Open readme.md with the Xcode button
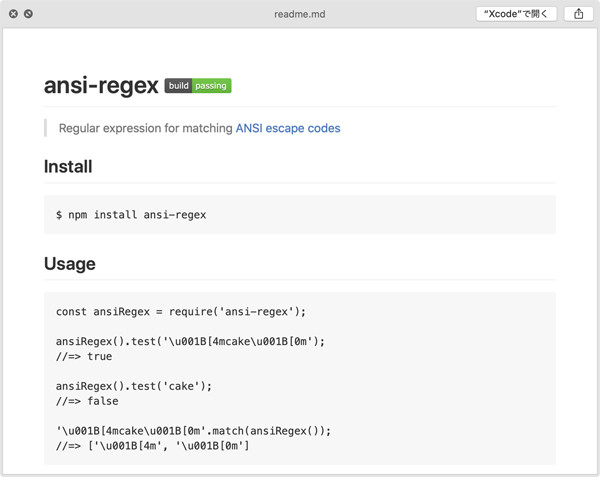Viewport: 600px width, 477px height. (x=516, y=14)
